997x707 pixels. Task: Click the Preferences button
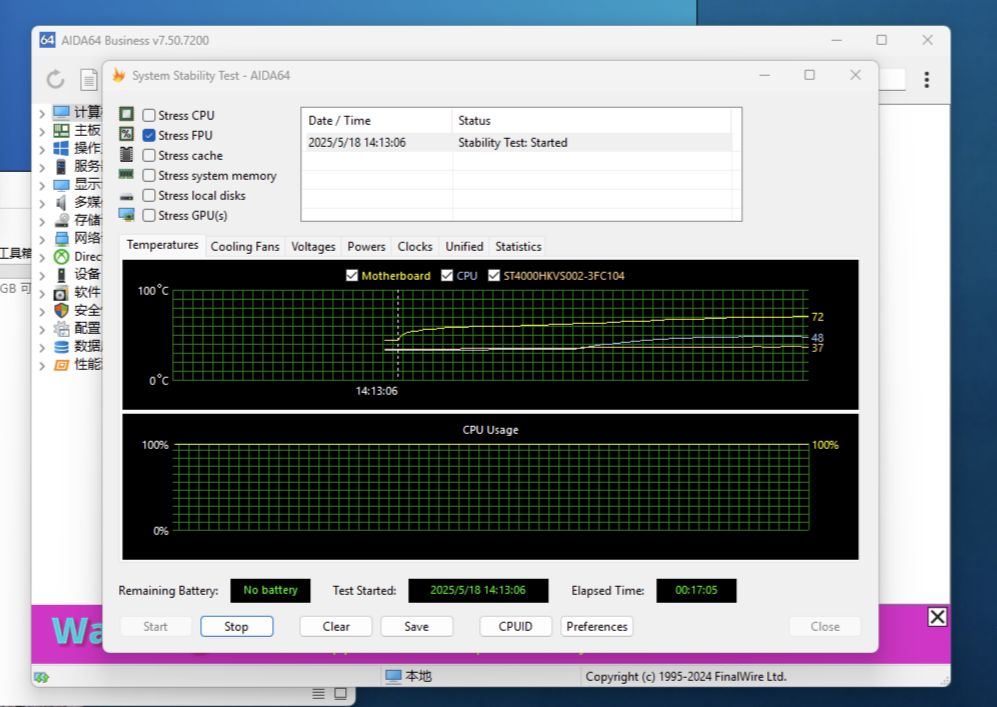(596, 627)
